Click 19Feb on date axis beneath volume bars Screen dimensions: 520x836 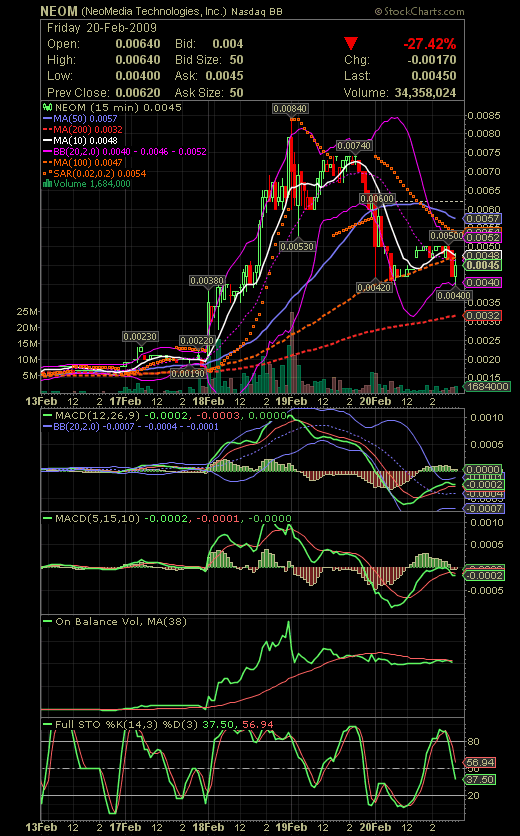point(291,401)
